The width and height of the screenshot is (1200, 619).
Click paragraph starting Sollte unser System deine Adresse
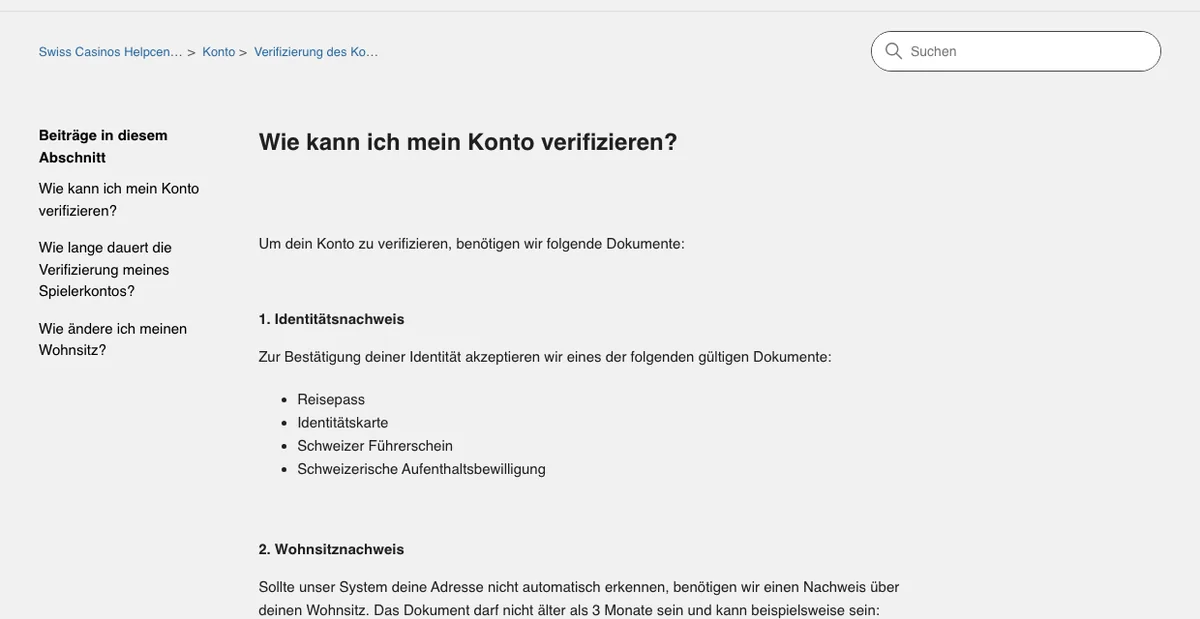[x=579, y=598]
